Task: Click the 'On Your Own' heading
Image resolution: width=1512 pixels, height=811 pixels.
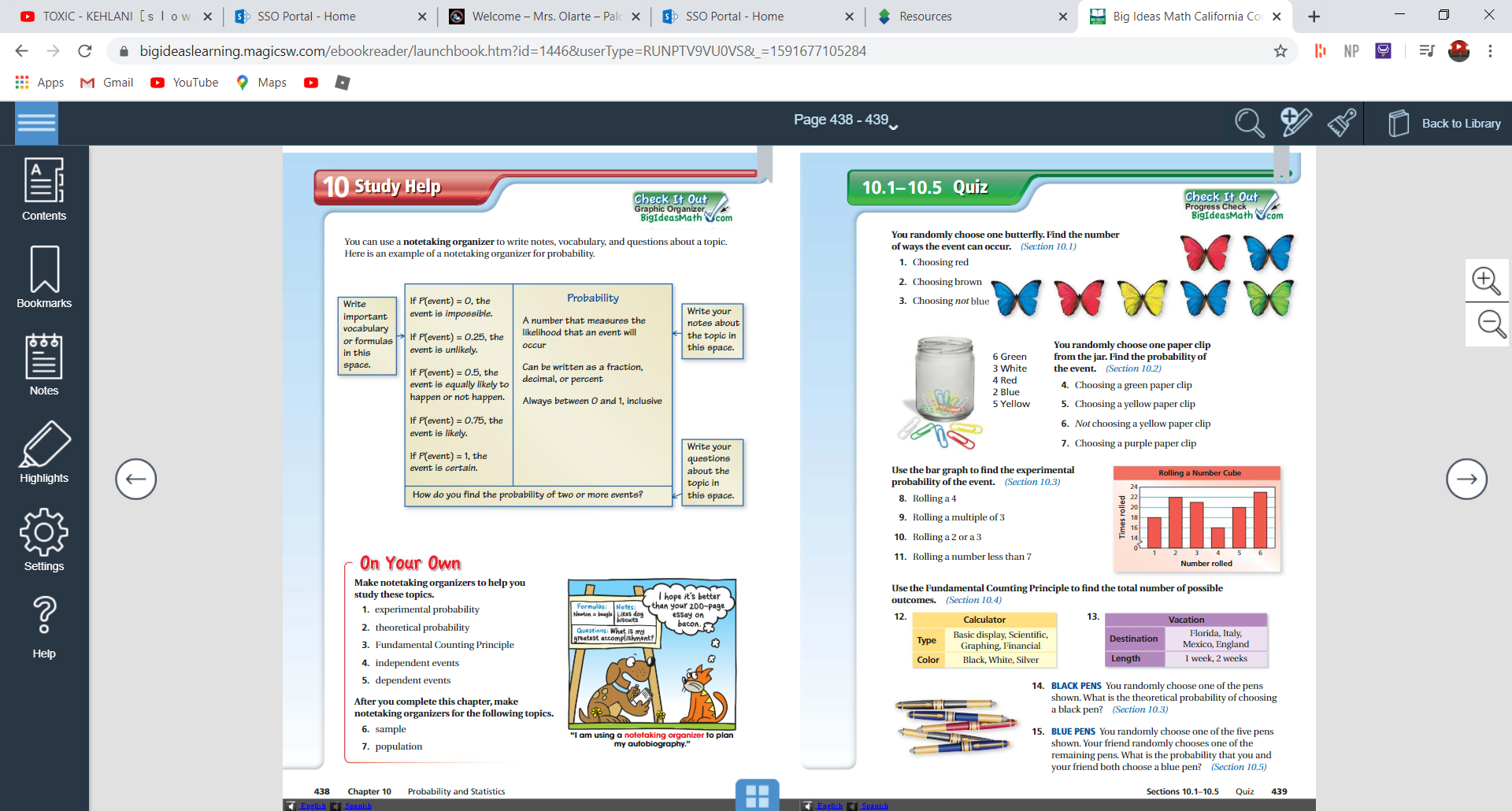Action: 410,563
